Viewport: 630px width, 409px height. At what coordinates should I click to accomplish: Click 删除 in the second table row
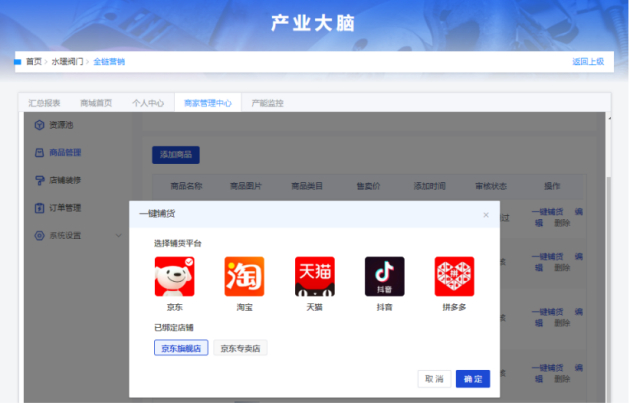[562, 268]
